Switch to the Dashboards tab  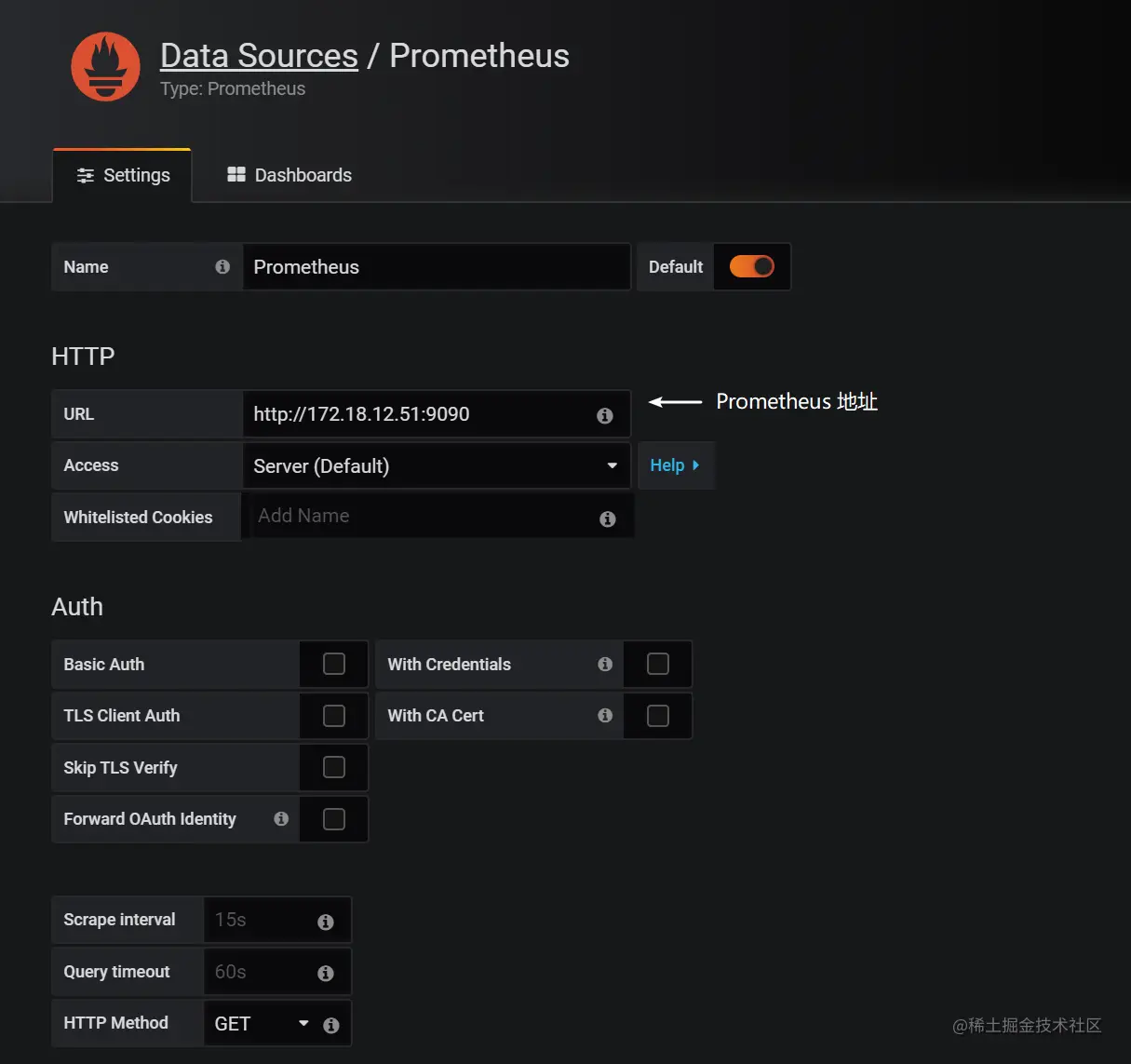(x=289, y=175)
